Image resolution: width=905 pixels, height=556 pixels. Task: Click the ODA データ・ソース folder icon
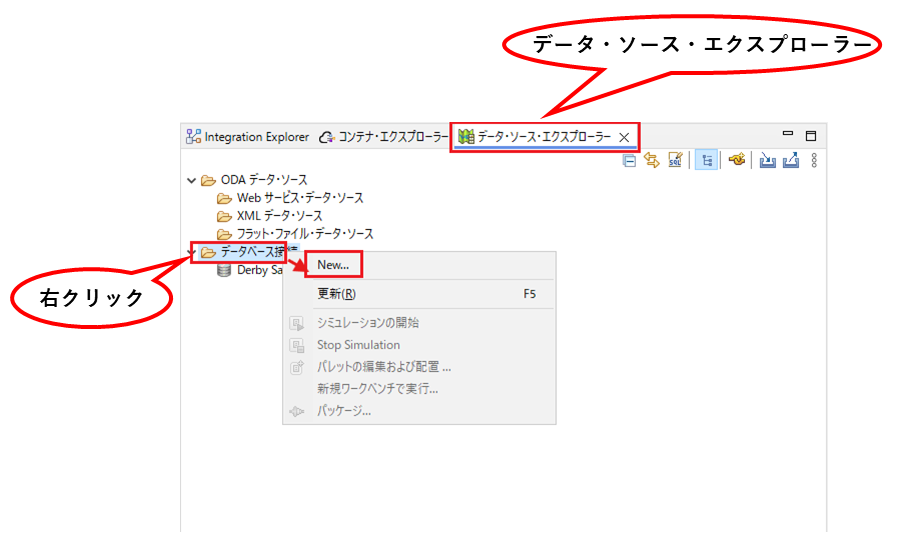[208, 181]
